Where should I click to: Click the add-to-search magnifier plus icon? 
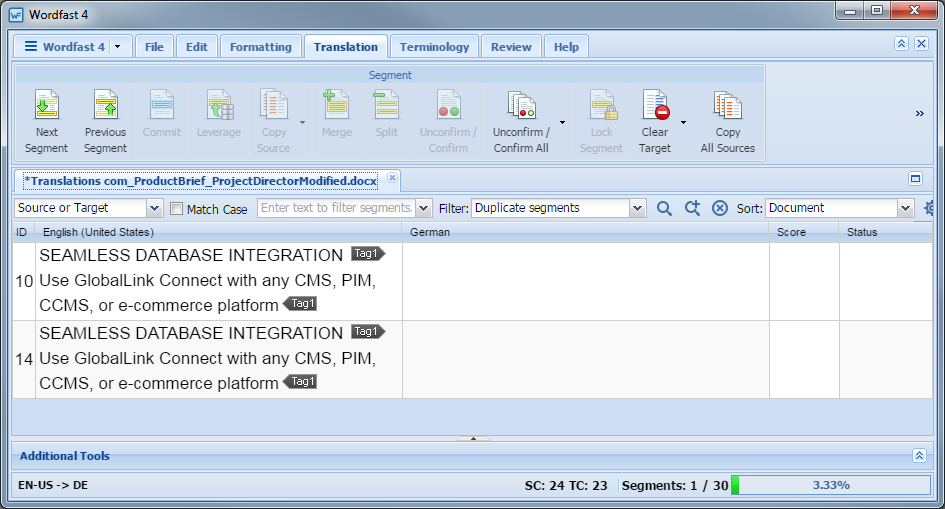(x=692, y=208)
